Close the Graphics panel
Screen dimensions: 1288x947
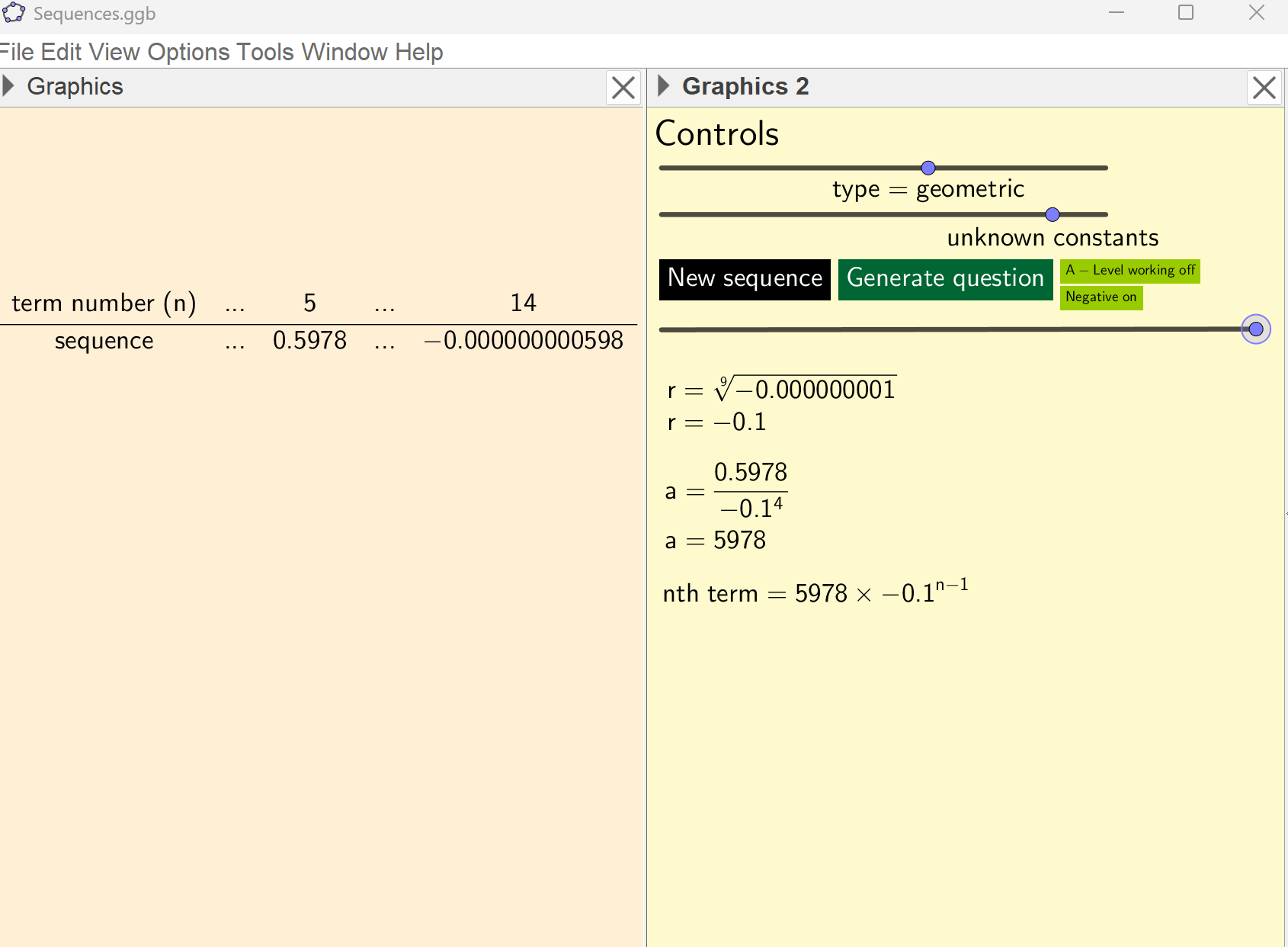(x=623, y=88)
